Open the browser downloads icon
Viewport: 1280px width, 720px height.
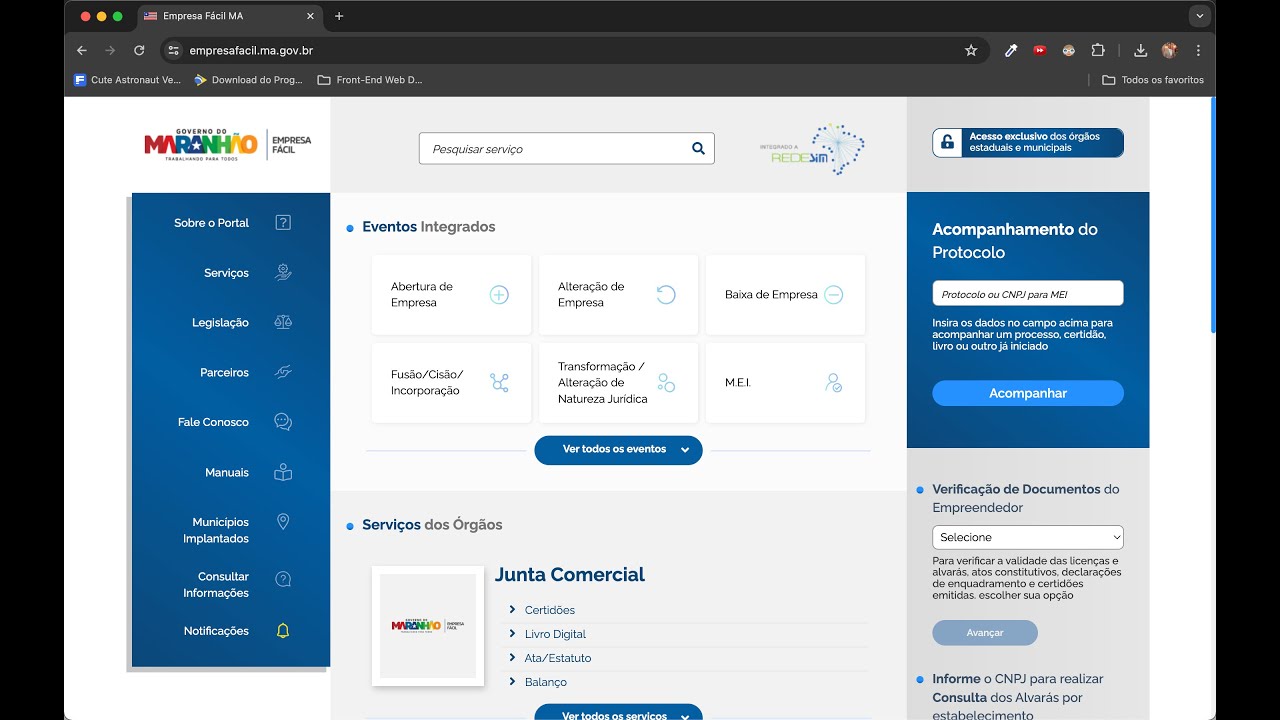point(1140,50)
